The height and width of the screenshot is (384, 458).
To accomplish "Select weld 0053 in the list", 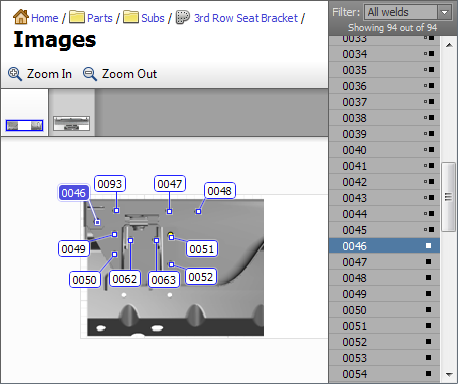I will (384, 358).
